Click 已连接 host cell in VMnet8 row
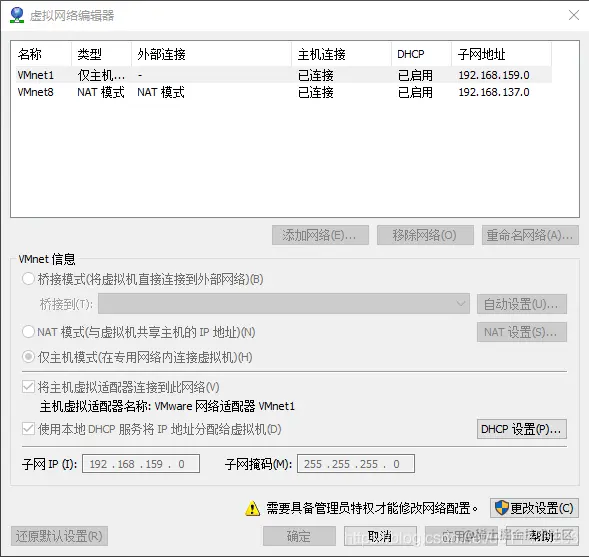Screen dimensions: 589x557 (x=316, y=92)
